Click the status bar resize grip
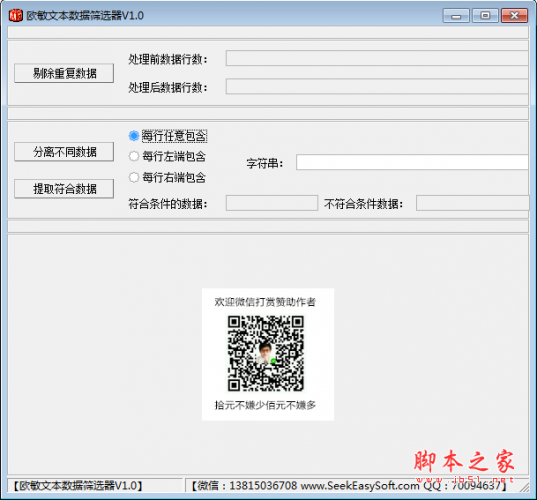Image resolution: width=537 pixels, height=500 pixels. pos(524,487)
